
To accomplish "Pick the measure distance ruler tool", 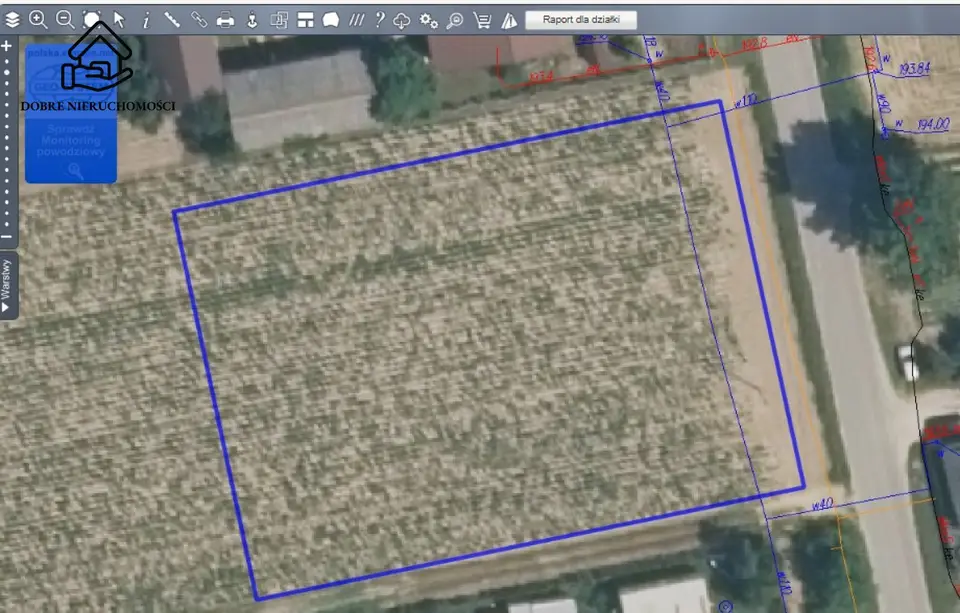I will pos(172,20).
